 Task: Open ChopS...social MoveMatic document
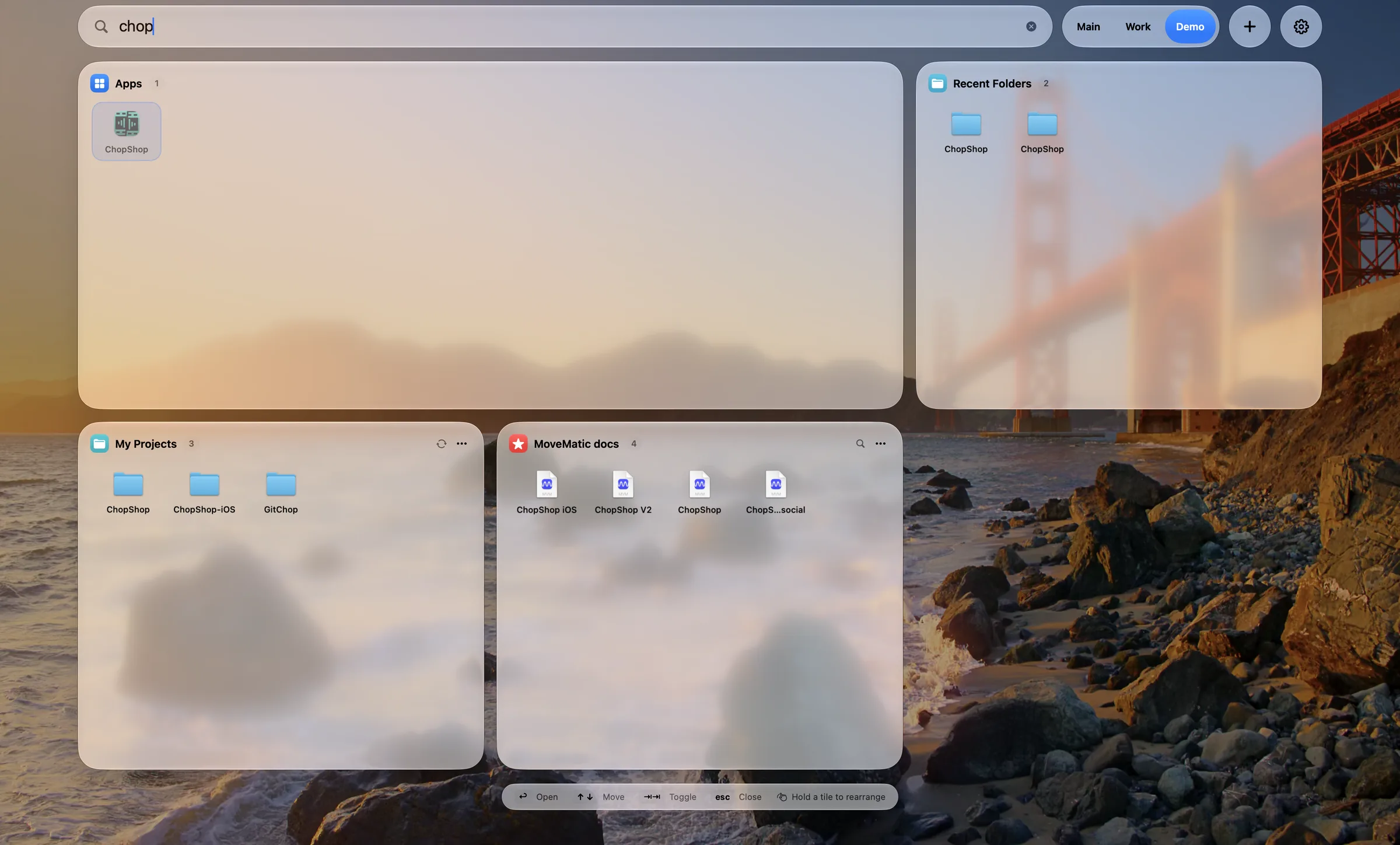(x=775, y=493)
